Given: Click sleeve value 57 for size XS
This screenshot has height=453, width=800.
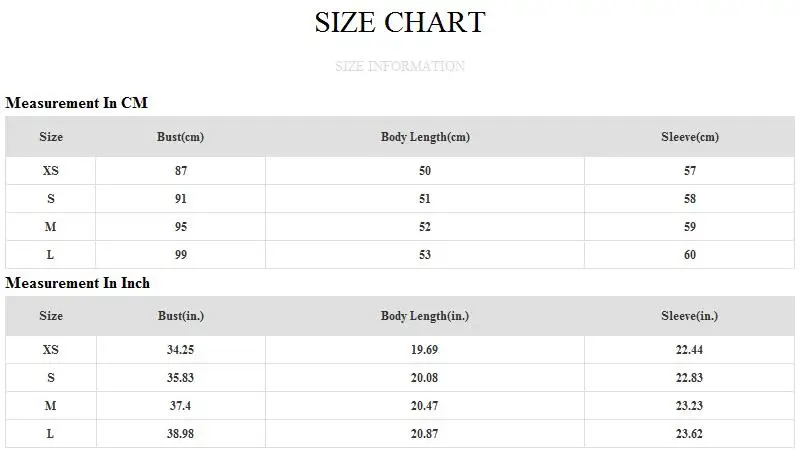Looking at the screenshot, I should point(690,171).
